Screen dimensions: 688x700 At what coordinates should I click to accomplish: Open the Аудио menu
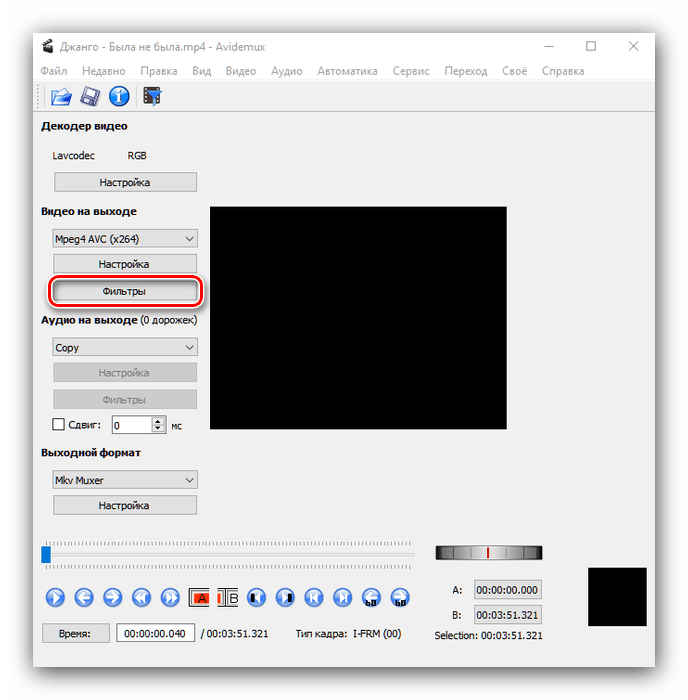tap(287, 71)
